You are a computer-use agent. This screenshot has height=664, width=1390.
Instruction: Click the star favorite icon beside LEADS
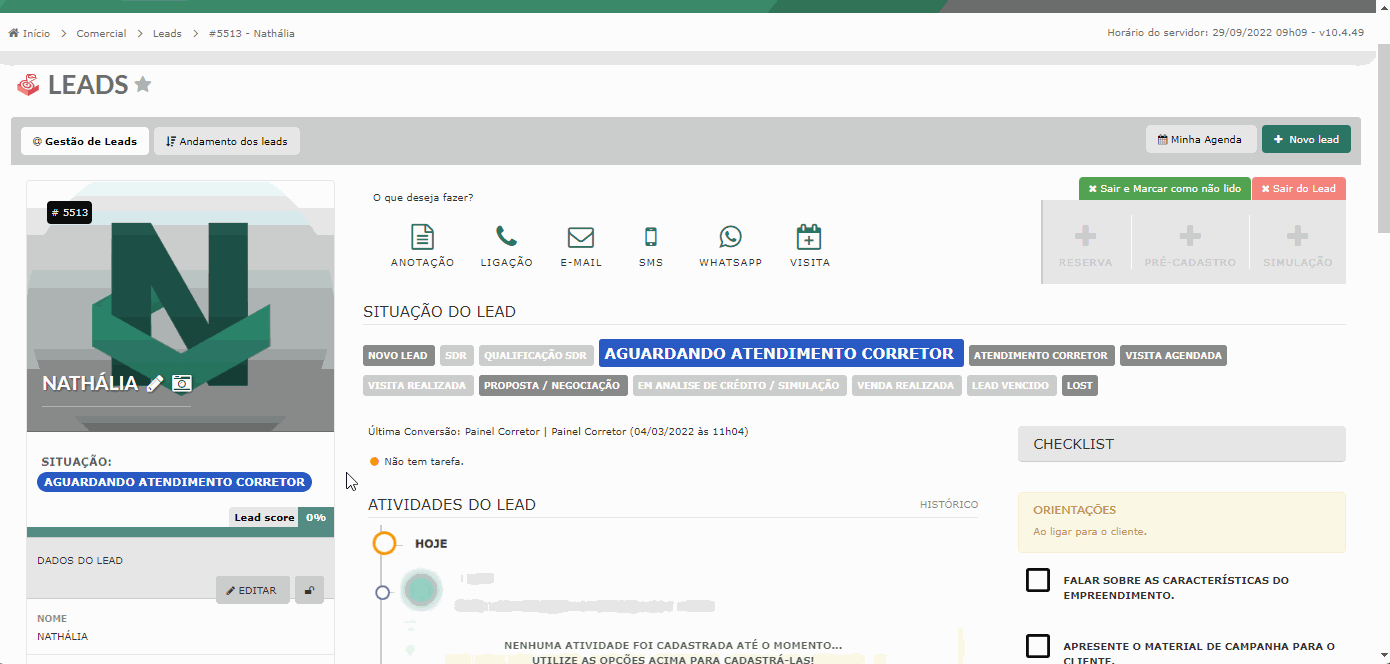[143, 85]
